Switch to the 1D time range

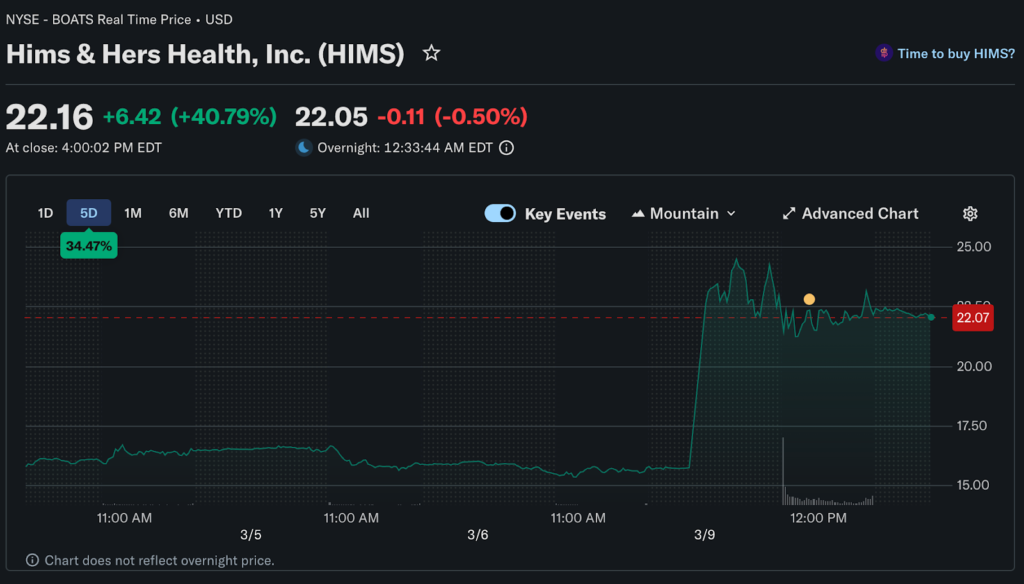(x=45, y=213)
